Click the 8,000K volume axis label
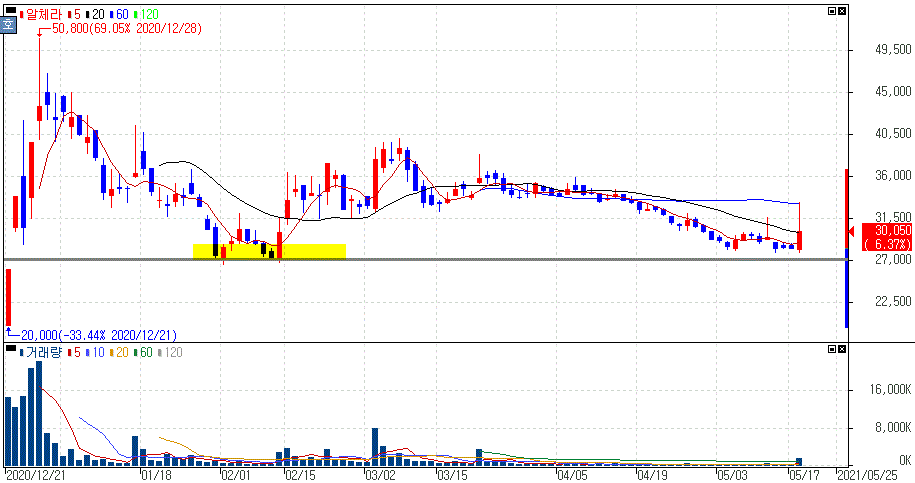 tap(893, 428)
